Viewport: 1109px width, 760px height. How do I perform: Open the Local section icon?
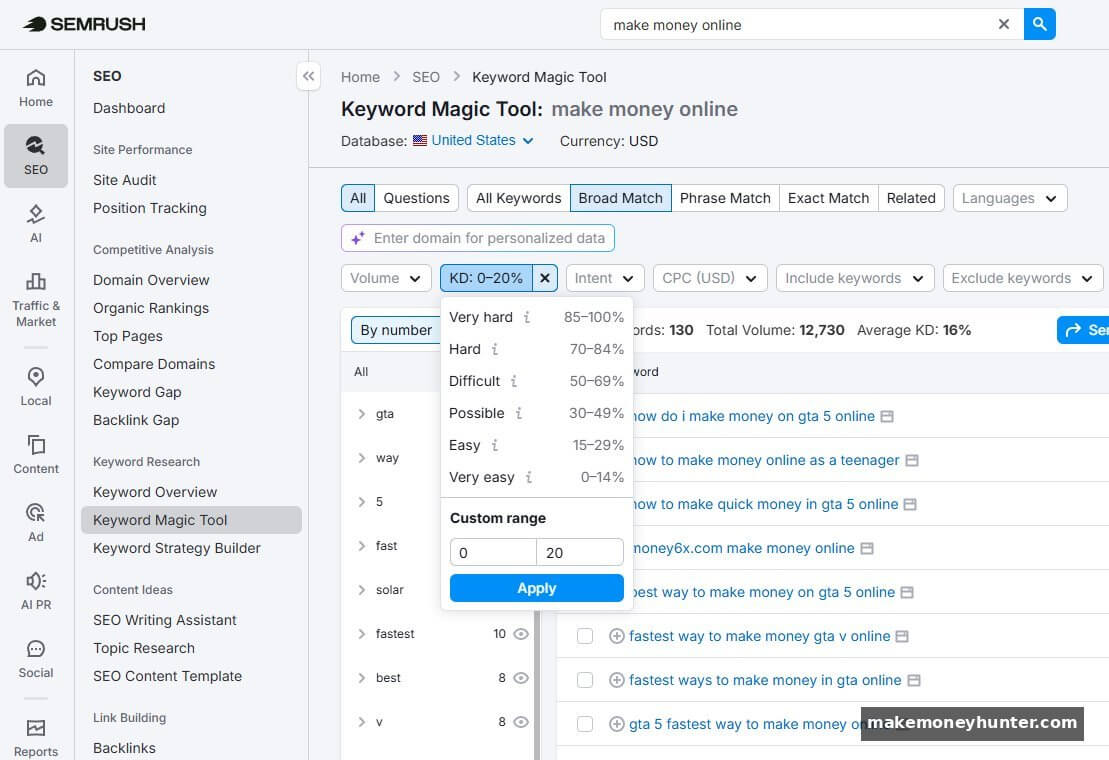(36, 386)
